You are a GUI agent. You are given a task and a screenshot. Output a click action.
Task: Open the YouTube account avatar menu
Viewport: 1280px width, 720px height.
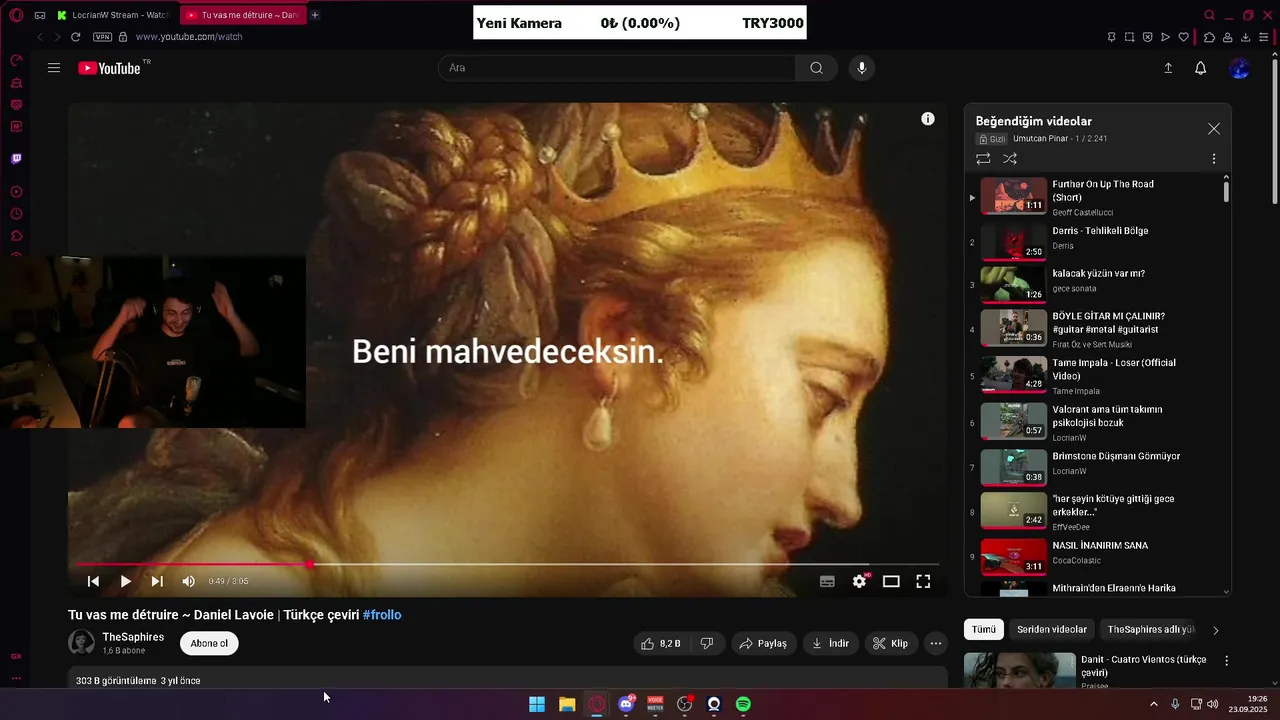[x=1240, y=68]
